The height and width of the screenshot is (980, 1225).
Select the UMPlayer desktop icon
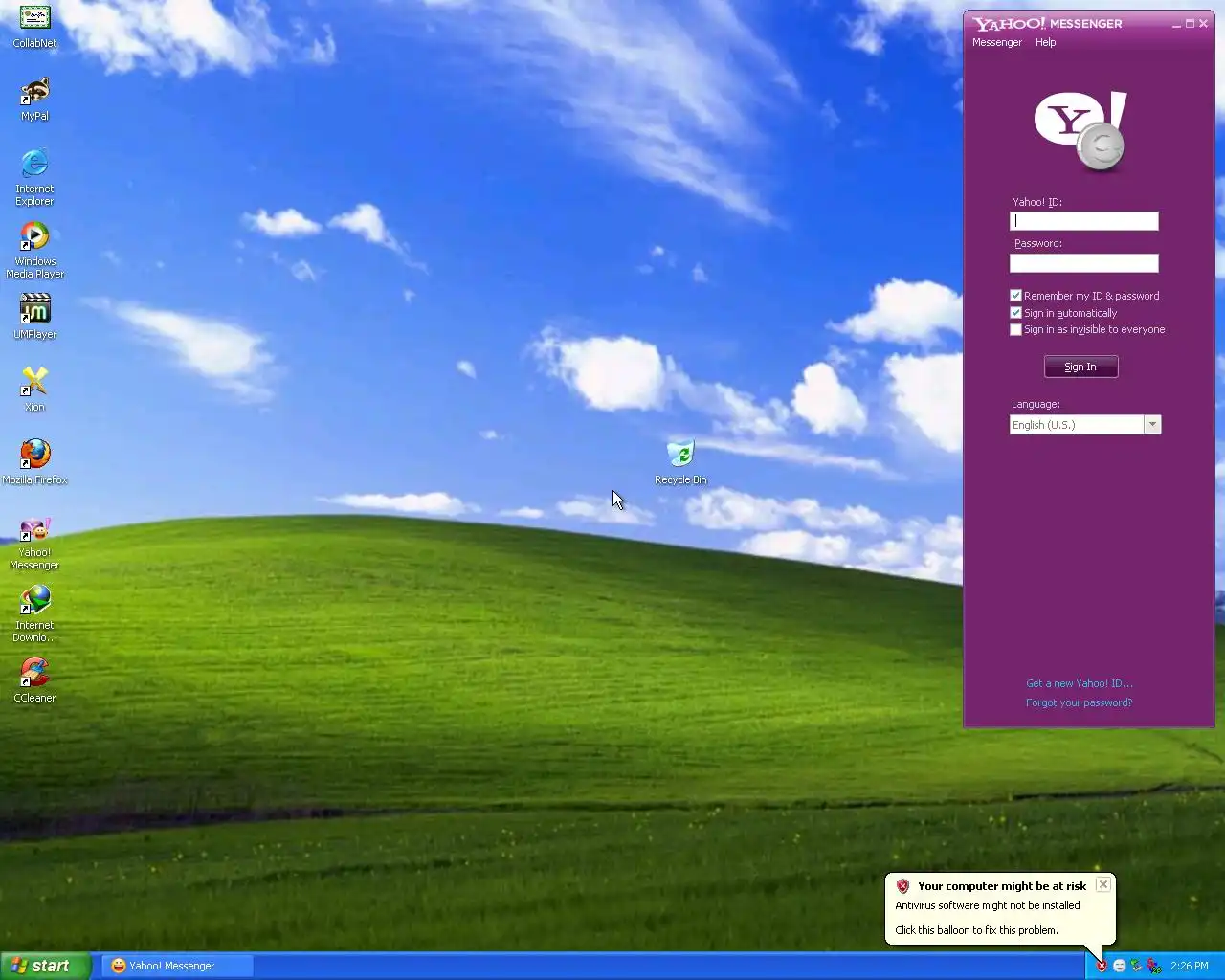[x=34, y=318]
